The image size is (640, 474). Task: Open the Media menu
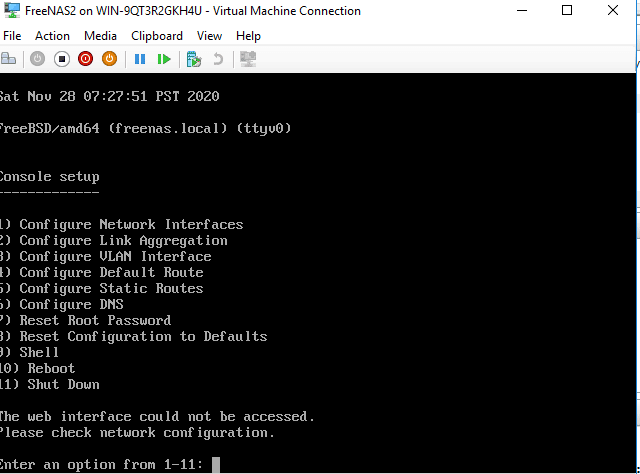100,36
